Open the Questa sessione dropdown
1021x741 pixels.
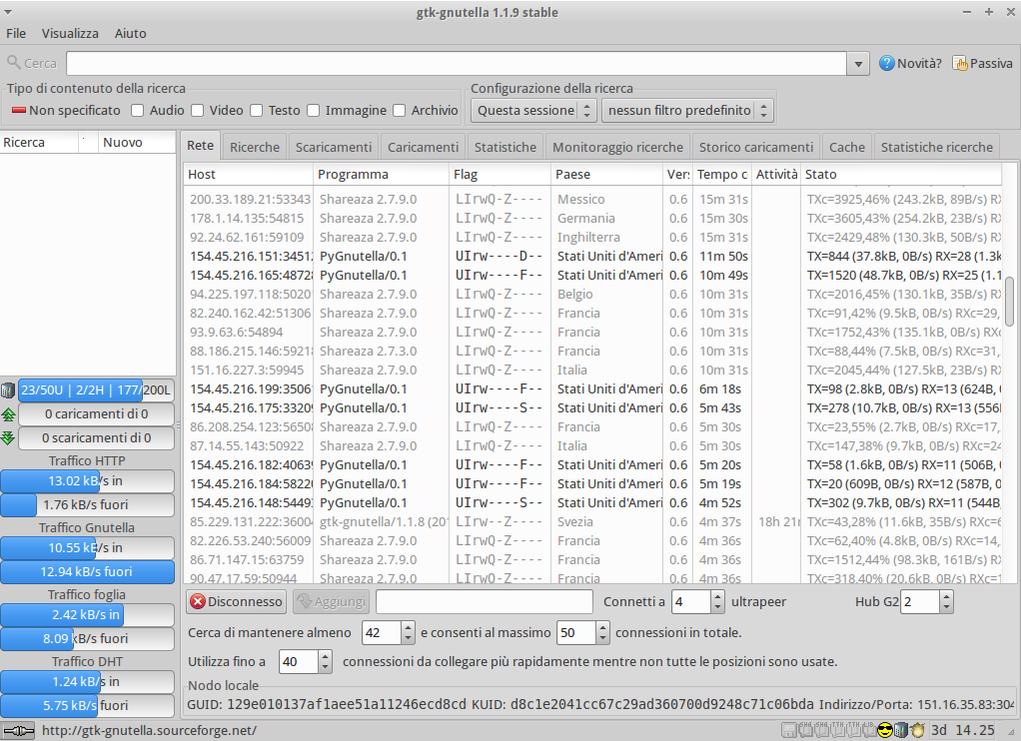tap(533, 111)
